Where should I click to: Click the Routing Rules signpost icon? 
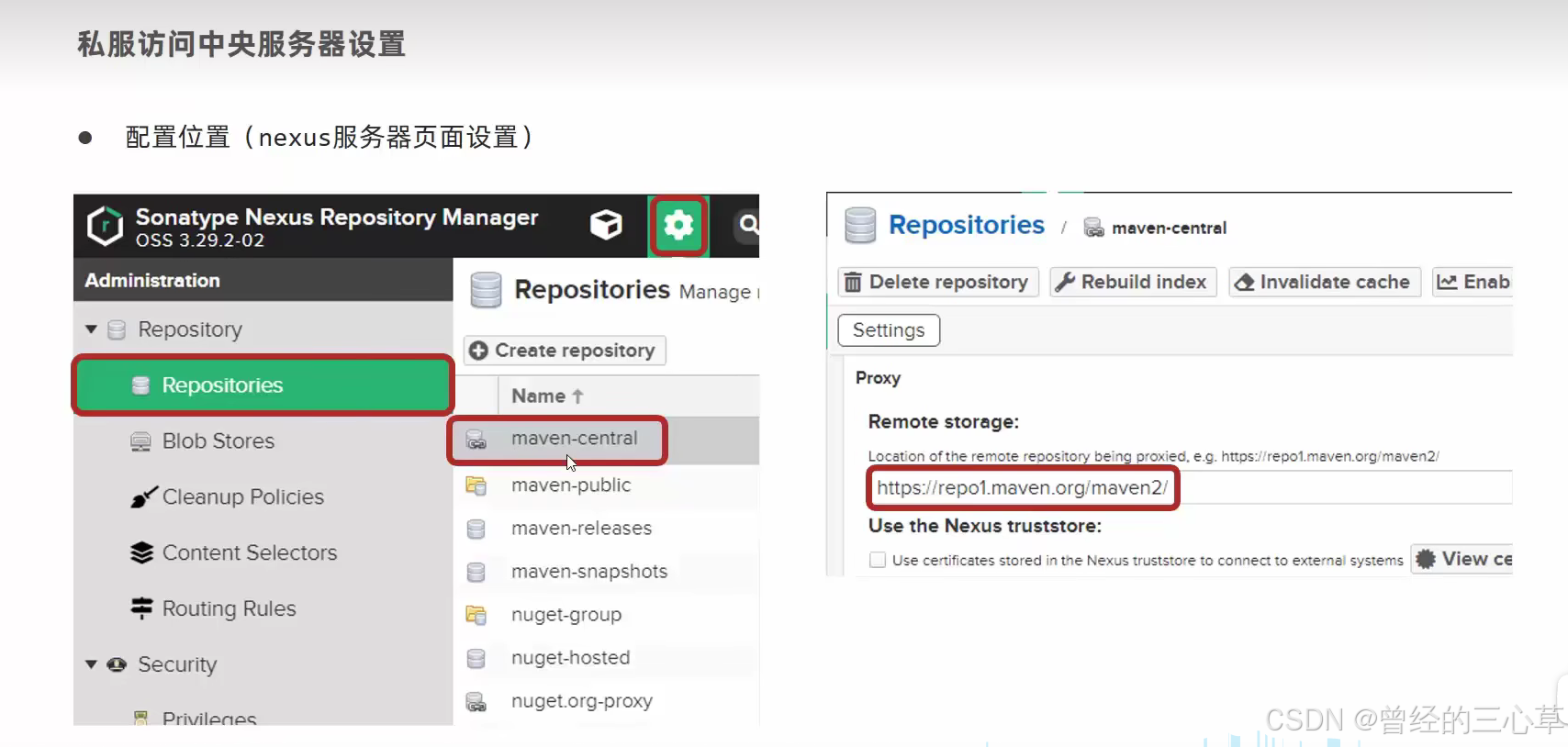coord(141,608)
